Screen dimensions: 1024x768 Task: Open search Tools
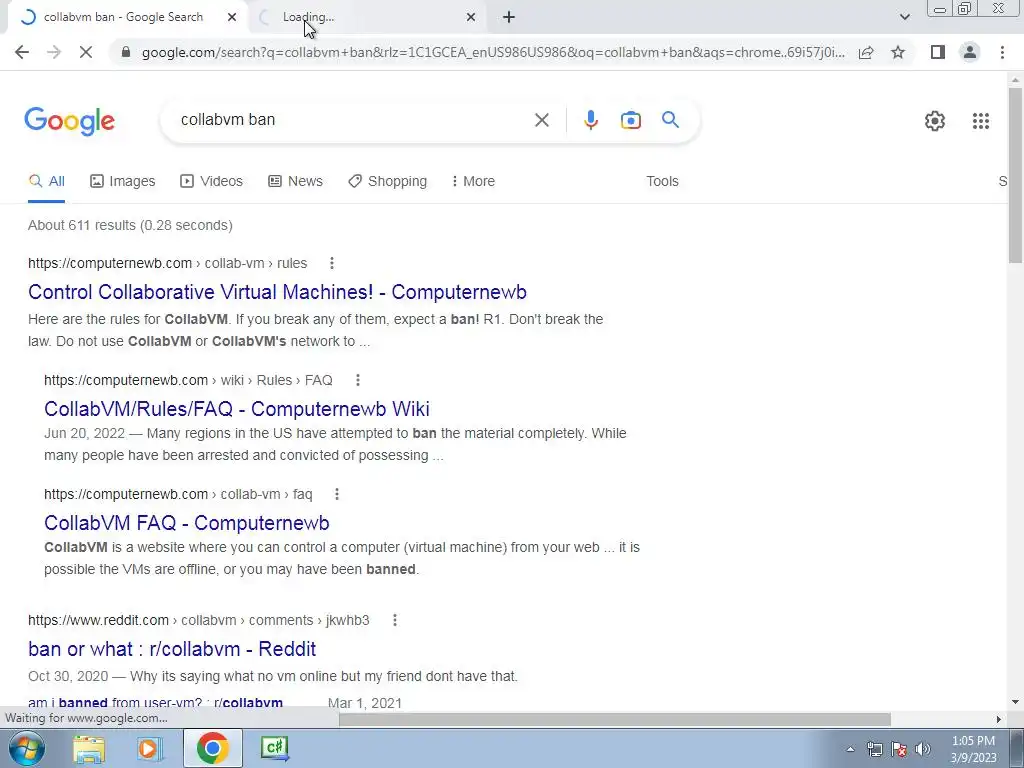pyautogui.click(x=662, y=182)
